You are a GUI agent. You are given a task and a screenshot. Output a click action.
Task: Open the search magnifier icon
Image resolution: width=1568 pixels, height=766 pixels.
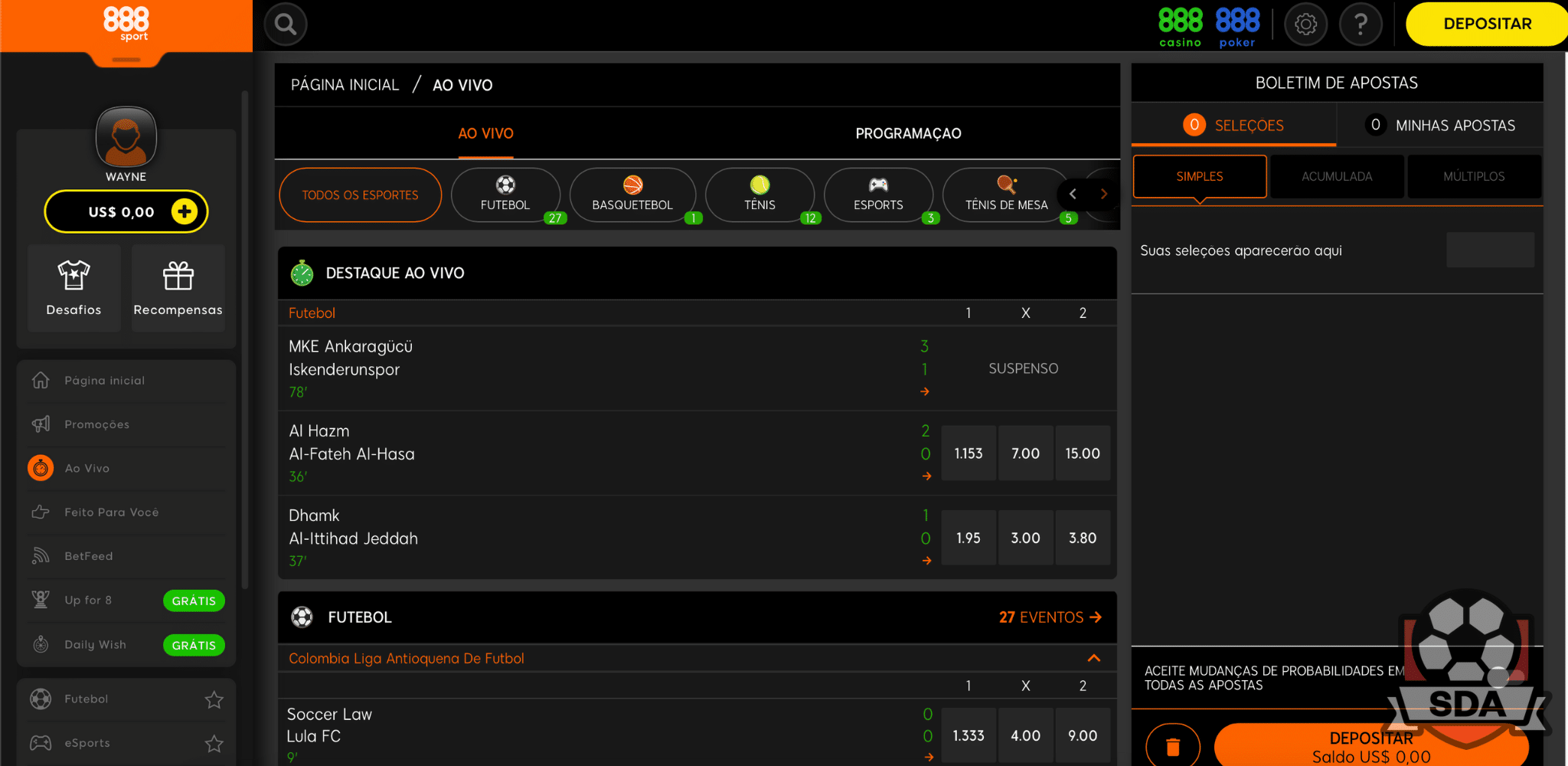(286, 25)
